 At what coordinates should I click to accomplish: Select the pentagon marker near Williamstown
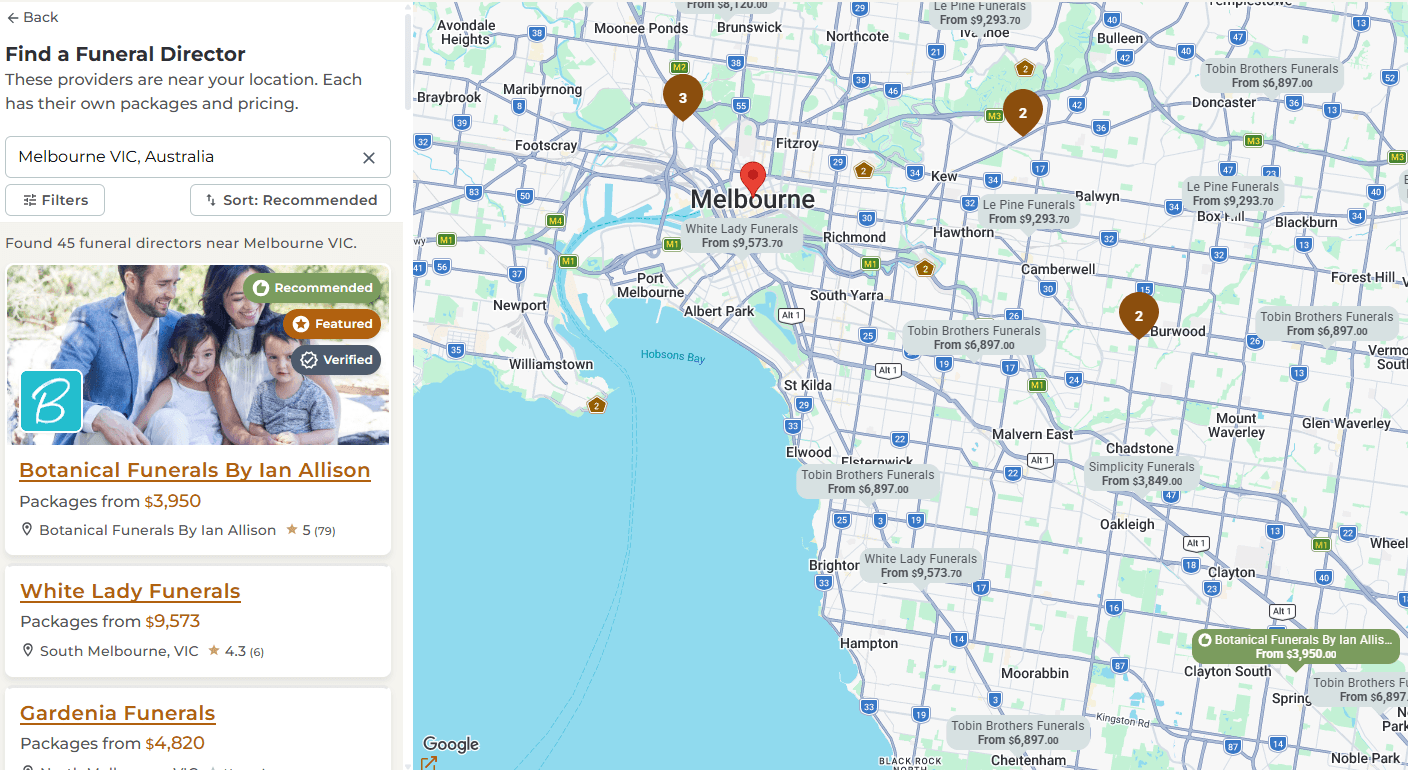click(597, 405)
